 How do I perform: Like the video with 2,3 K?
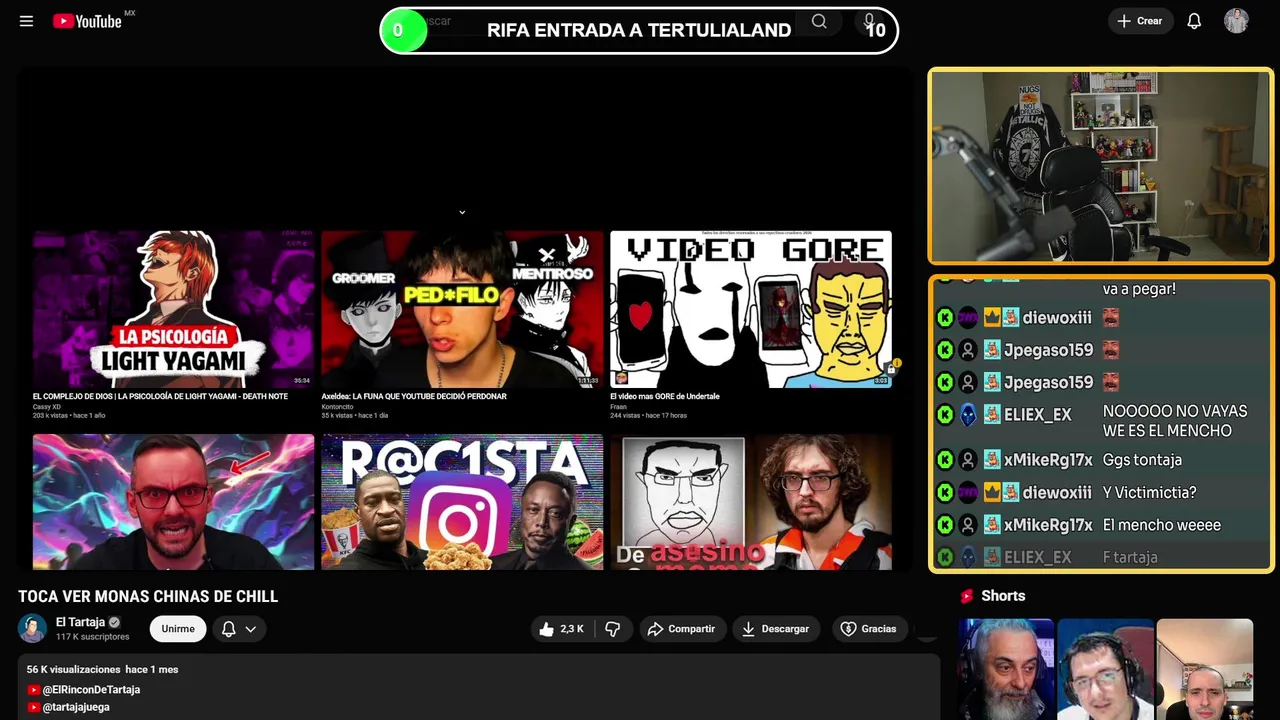pyautogui.click(x=561, y=629)
